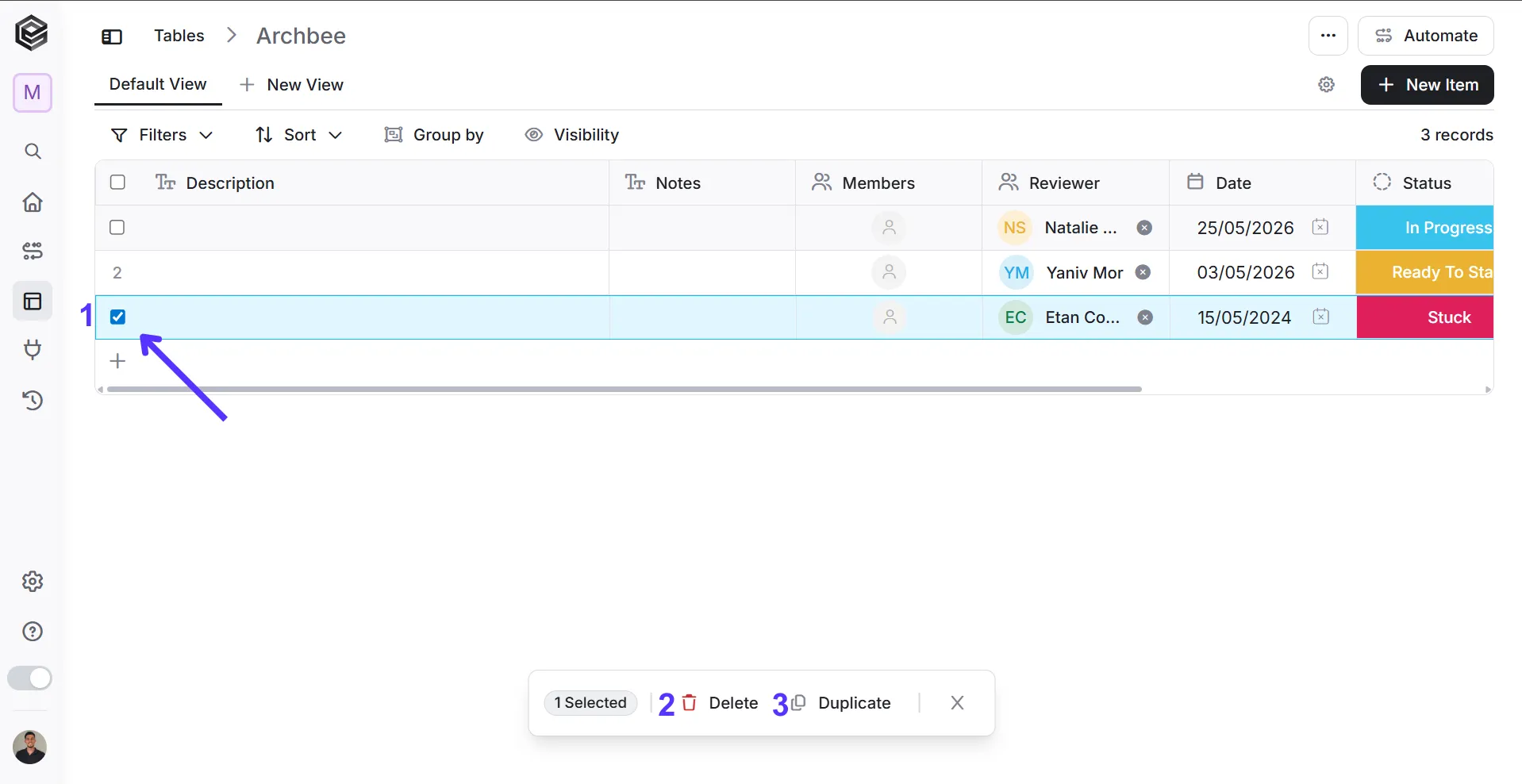Clear the 15/05/2024 date
Viewport: 1522px width, 784px height.
[1320, 317]
